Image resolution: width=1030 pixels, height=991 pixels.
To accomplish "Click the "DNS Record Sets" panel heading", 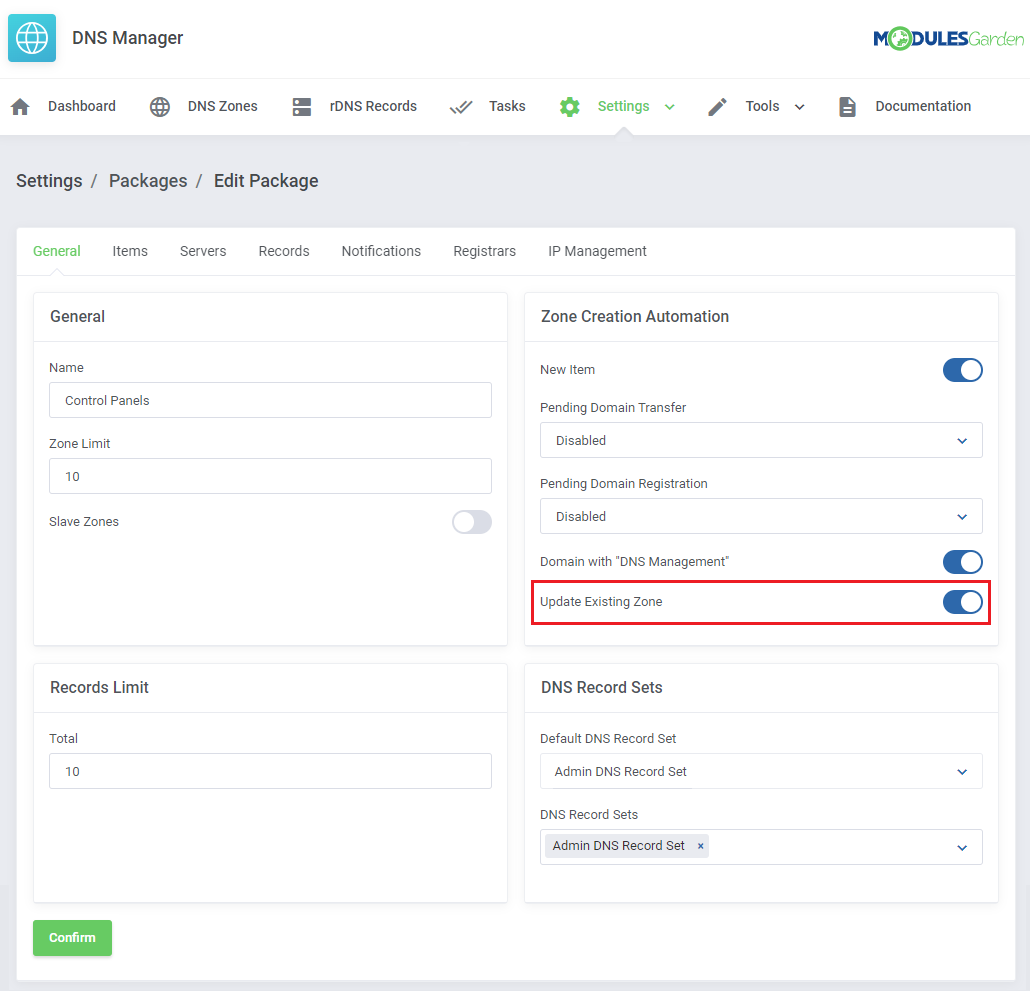I will point(602,688).
